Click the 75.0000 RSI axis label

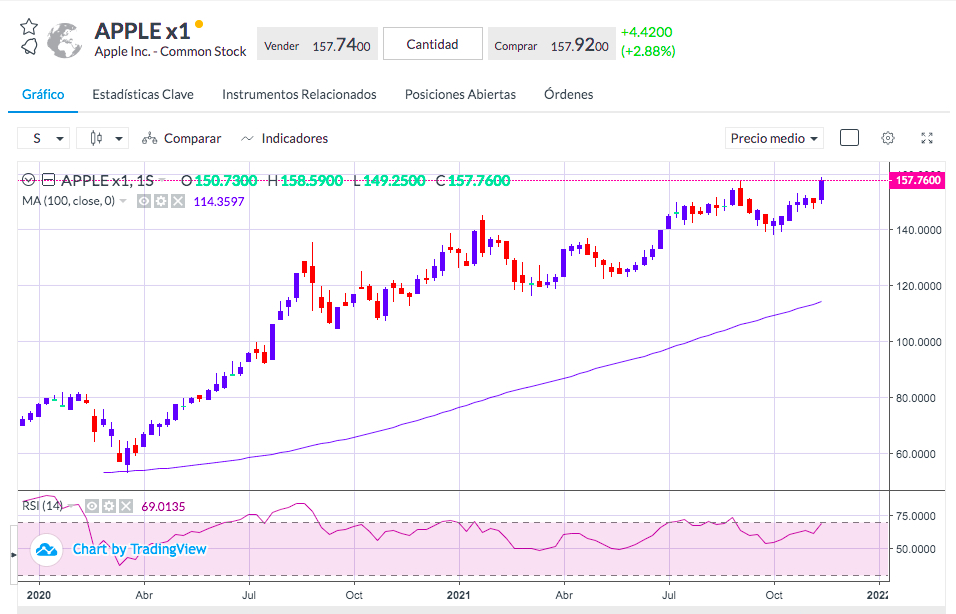point(916,516)
